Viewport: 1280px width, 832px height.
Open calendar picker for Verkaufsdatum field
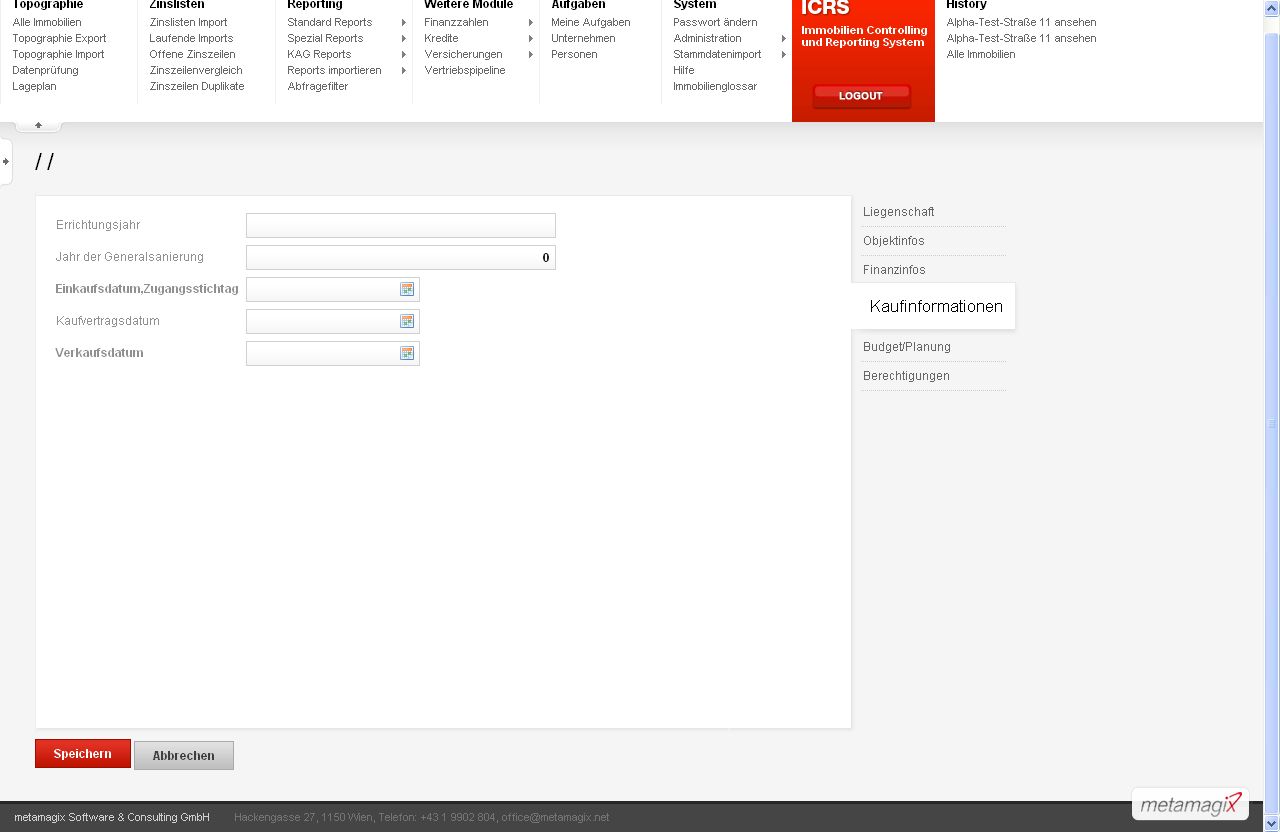(407, 353)
